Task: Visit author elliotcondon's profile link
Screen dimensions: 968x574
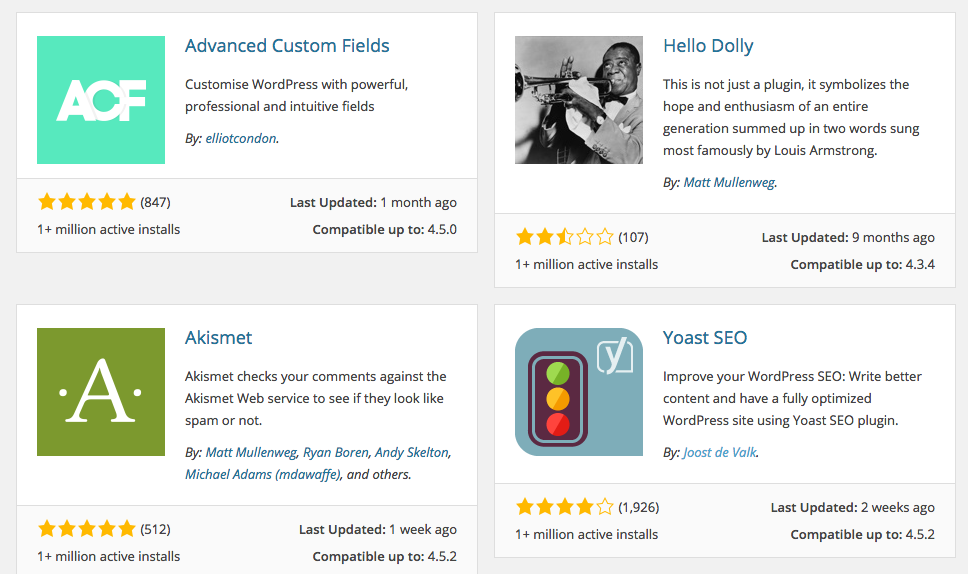Action: click(241, 138)
